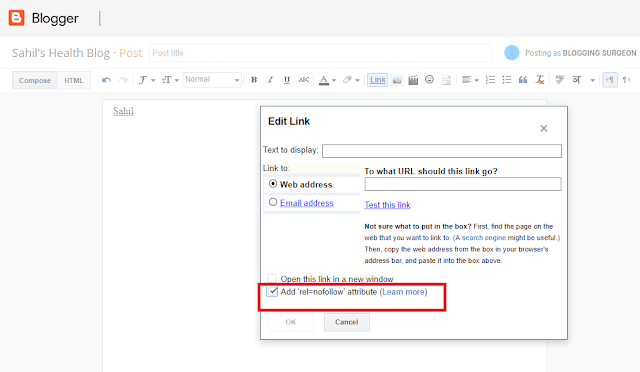640x372 pixels.
Task: Apply blockquote formatting
Action: 523,80
